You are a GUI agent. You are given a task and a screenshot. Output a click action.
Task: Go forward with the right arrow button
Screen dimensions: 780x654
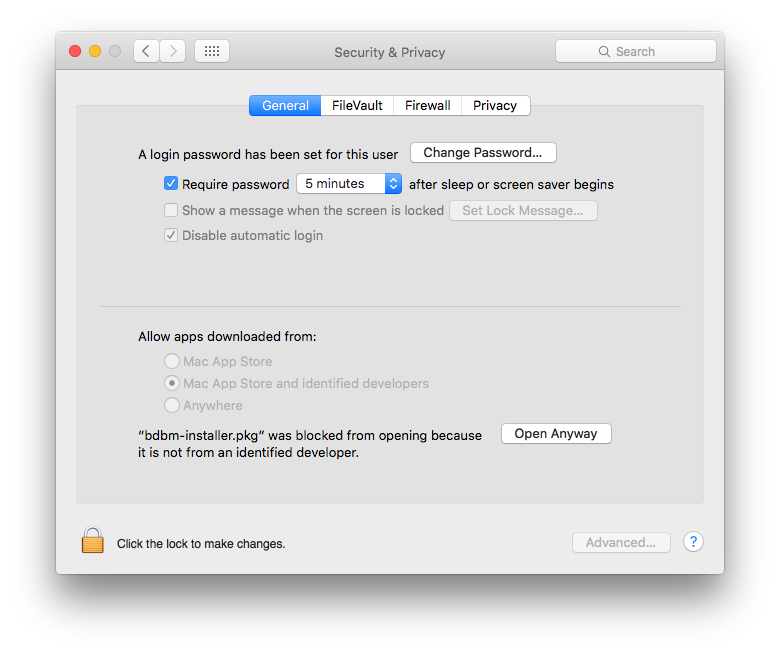(x=173, y=51)
